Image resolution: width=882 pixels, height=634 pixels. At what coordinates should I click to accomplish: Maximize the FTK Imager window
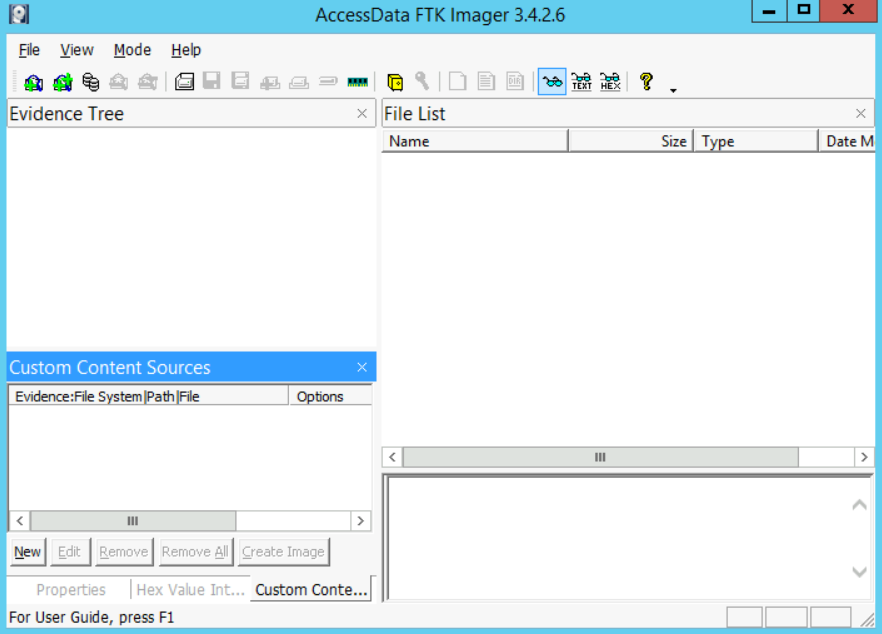tap(804, 11)
